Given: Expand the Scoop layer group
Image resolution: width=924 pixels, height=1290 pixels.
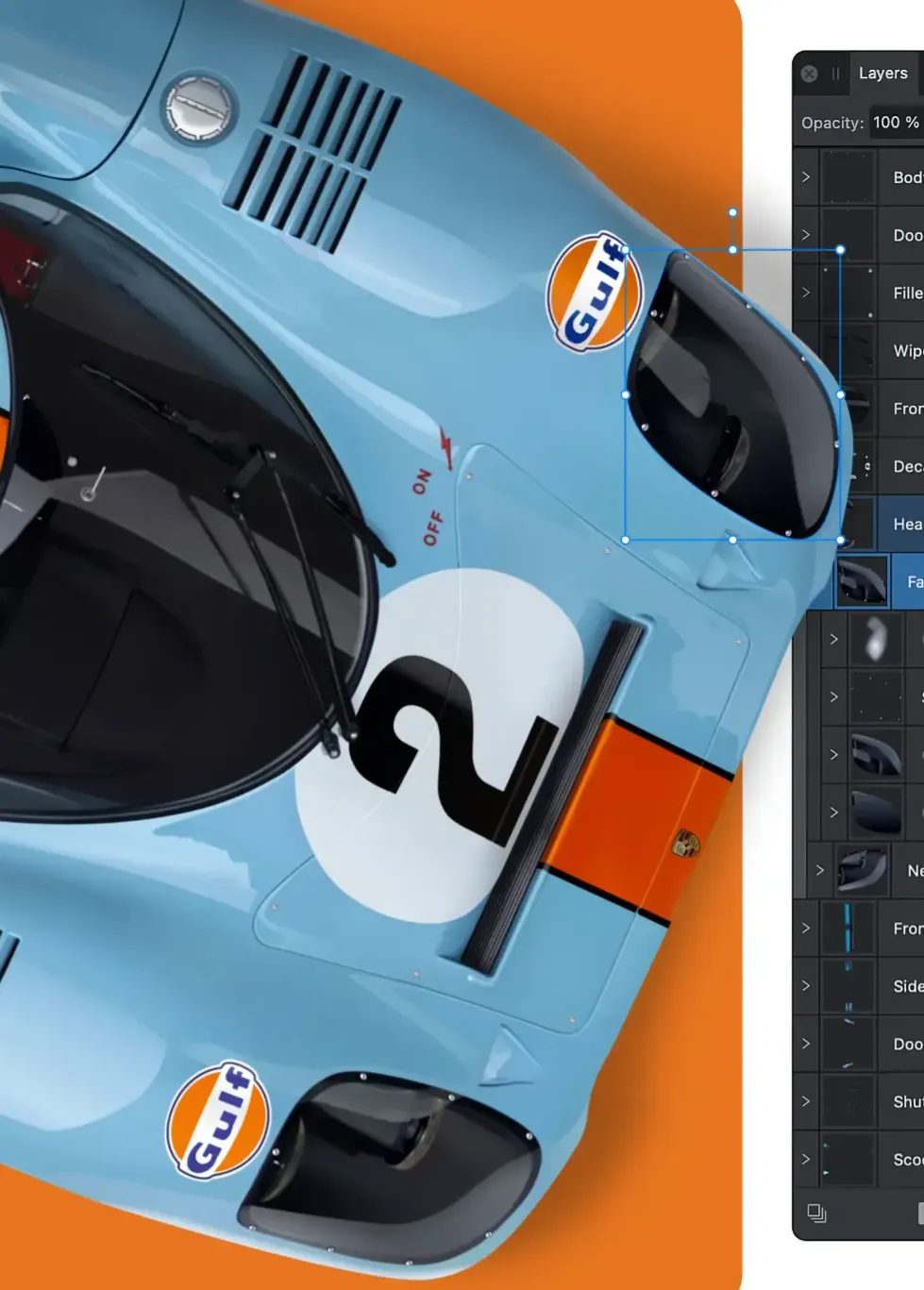Looking at the screenshot, I should click(806, 1159).
